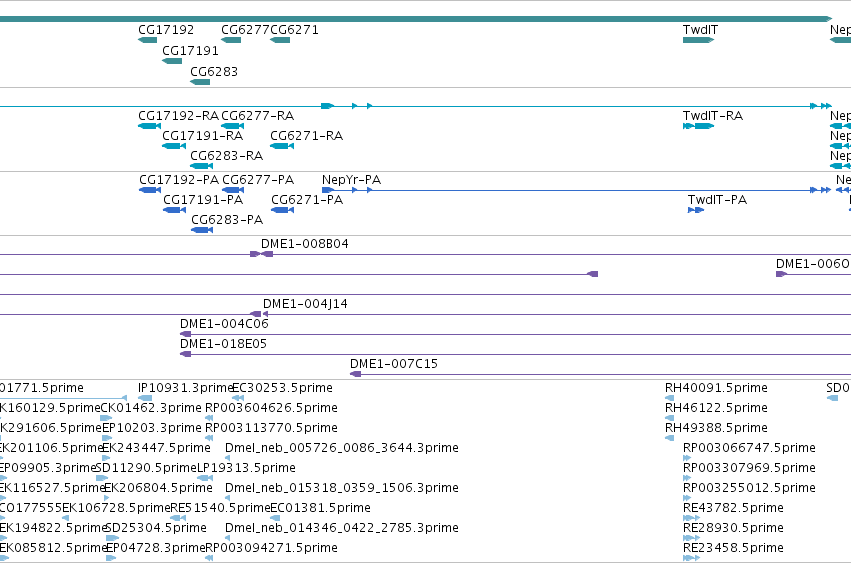Select EST EK106728.5prime

click(116, 509)
